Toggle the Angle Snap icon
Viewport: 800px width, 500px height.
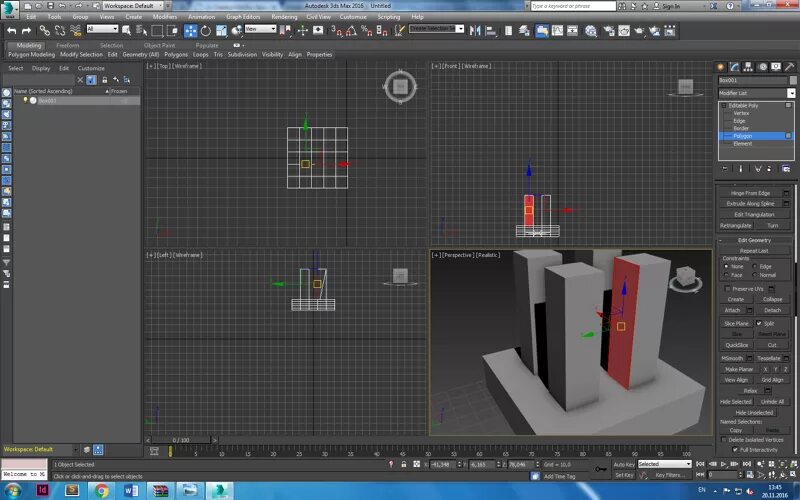click(351, 31)
